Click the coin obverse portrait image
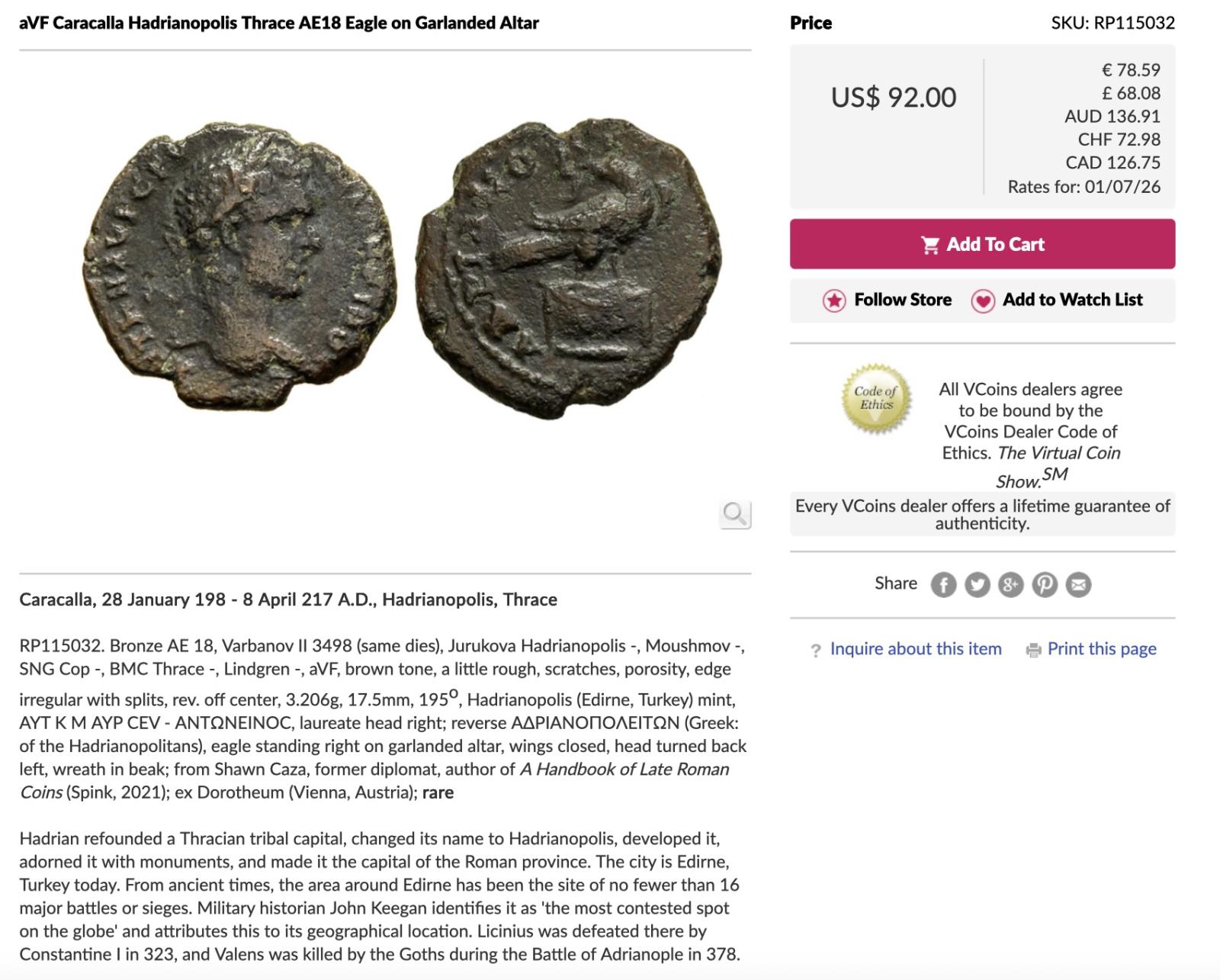The width and height of the screenshot is (1220, 980). [240, 263]
